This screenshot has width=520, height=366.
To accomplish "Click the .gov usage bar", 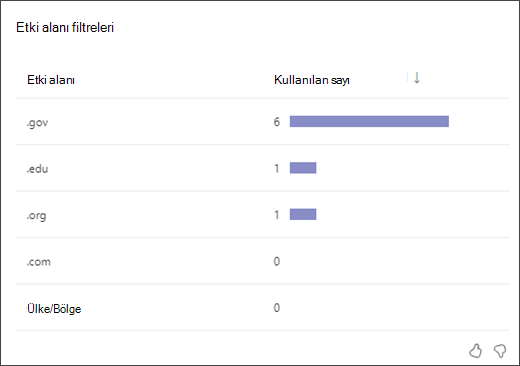I will [x=369, y=121].
